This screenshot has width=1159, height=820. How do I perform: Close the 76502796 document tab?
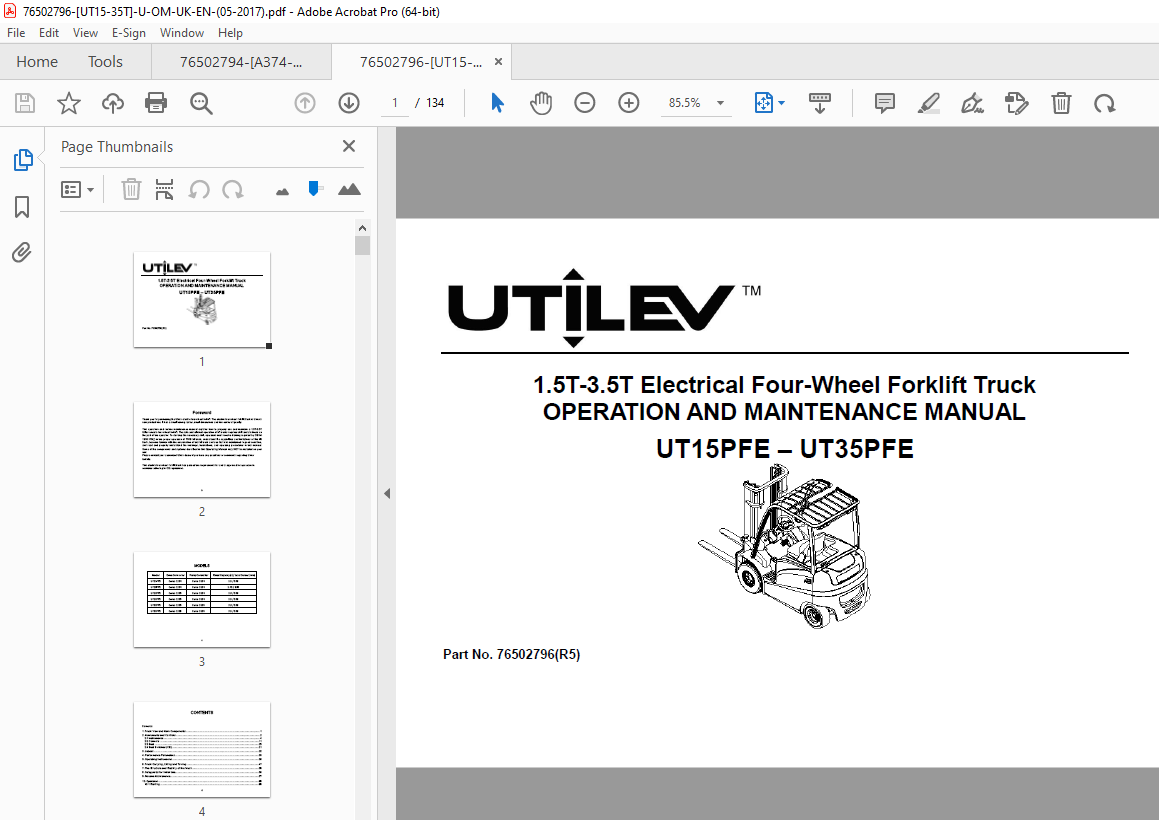click(x=498, y=61)
